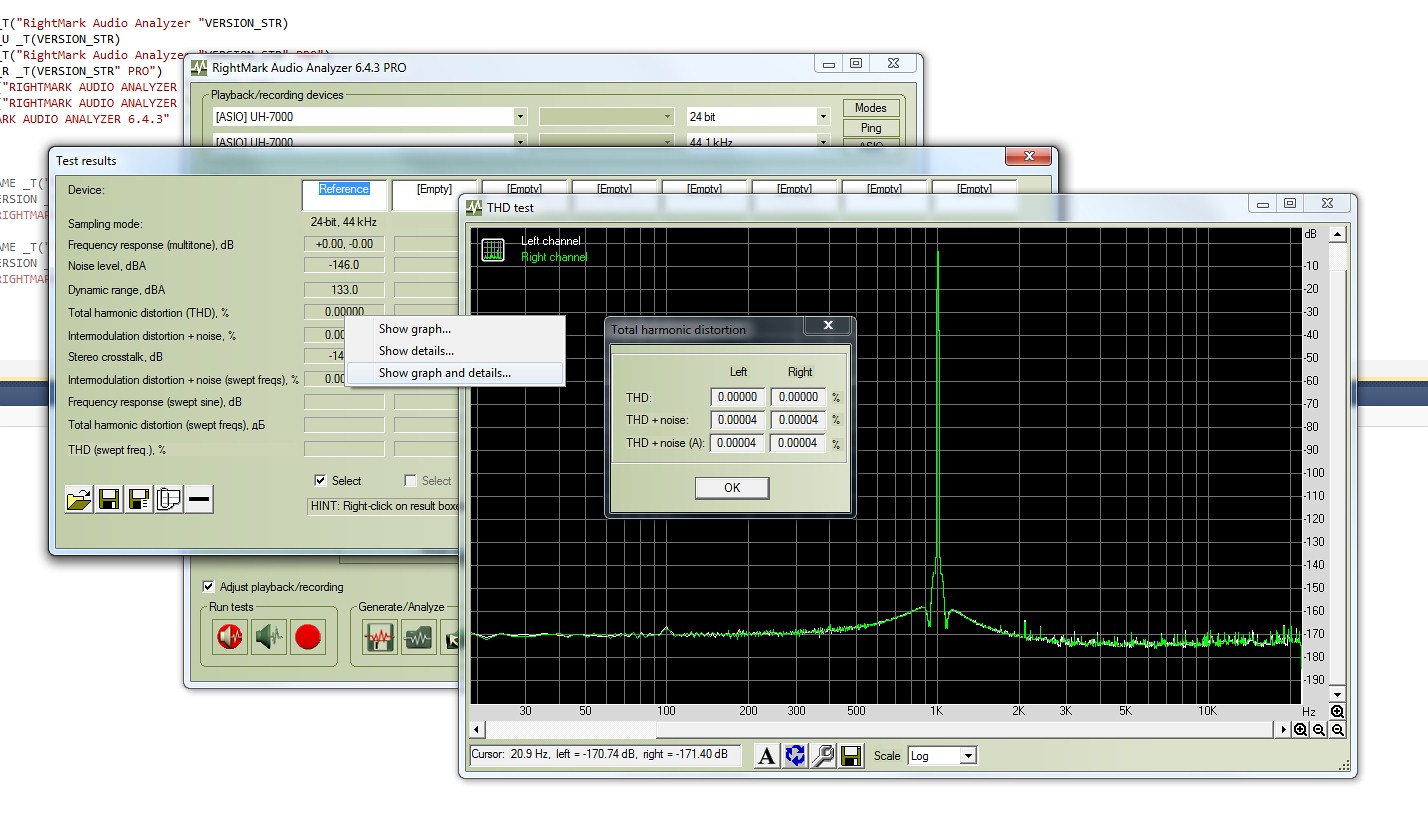
Task: Open the Scale Log dropdown
Action: 967,756
